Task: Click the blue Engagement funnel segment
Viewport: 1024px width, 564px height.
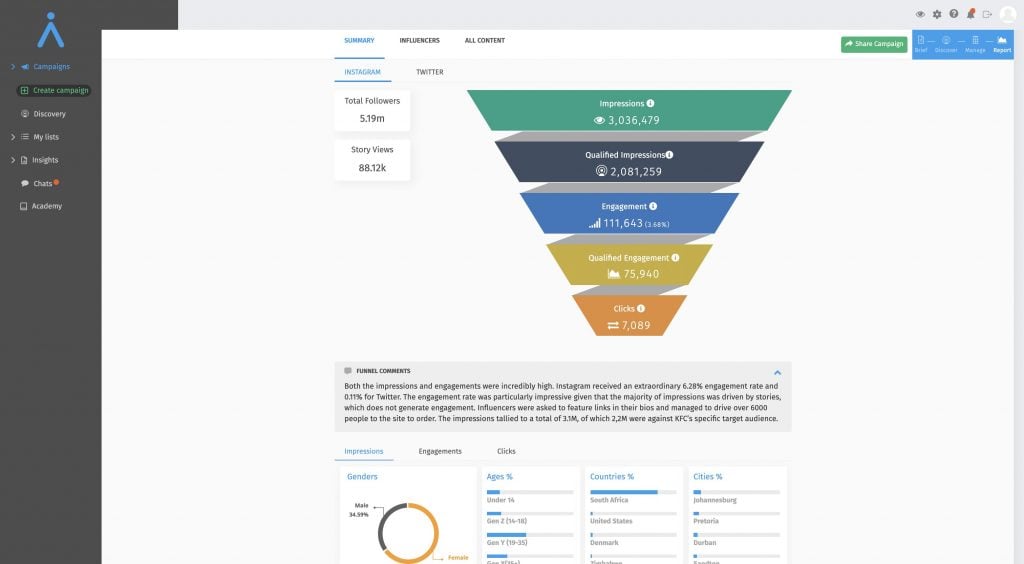Action: coord(629,213)
